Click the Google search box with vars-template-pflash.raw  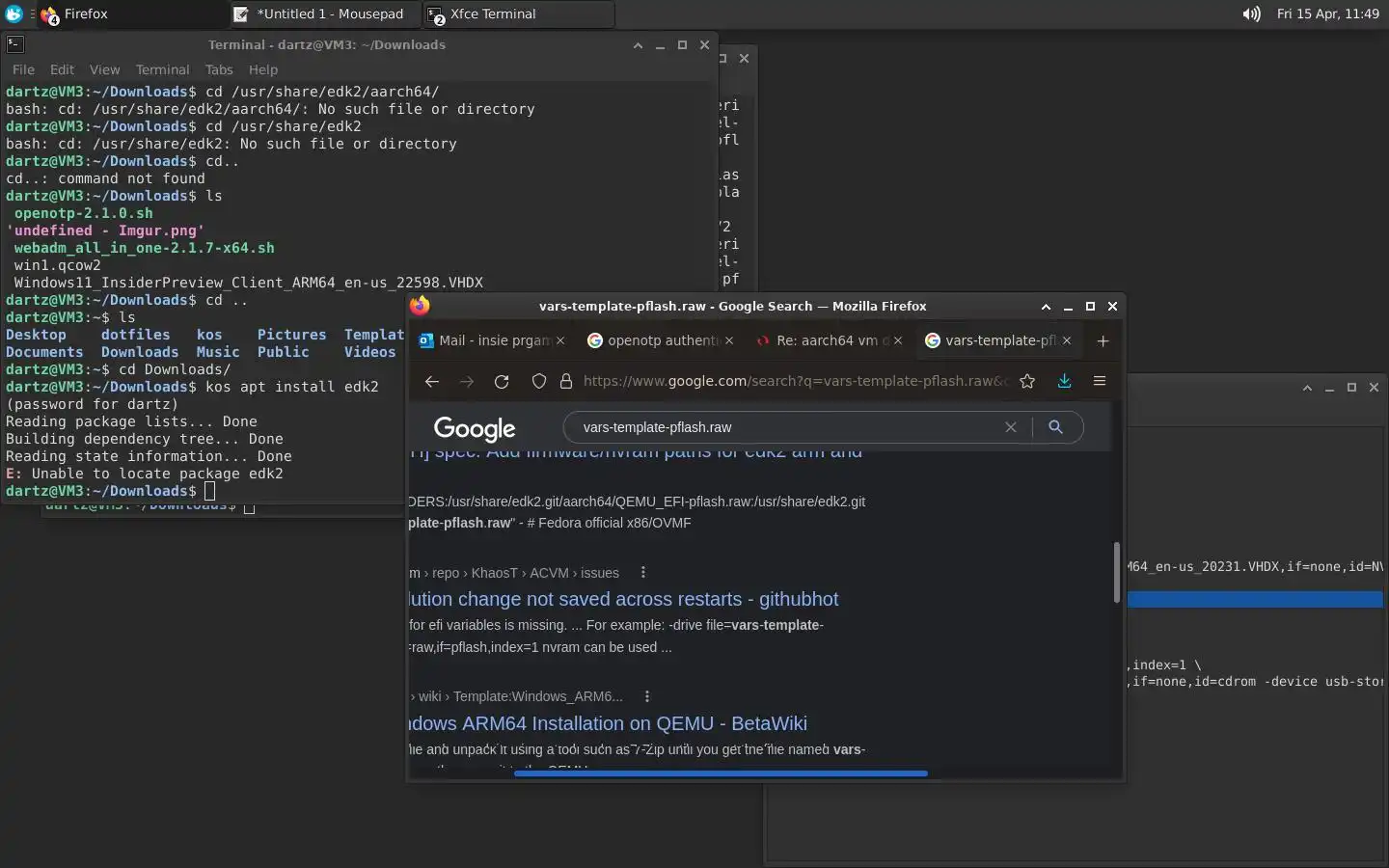click(x=786, y=427)
